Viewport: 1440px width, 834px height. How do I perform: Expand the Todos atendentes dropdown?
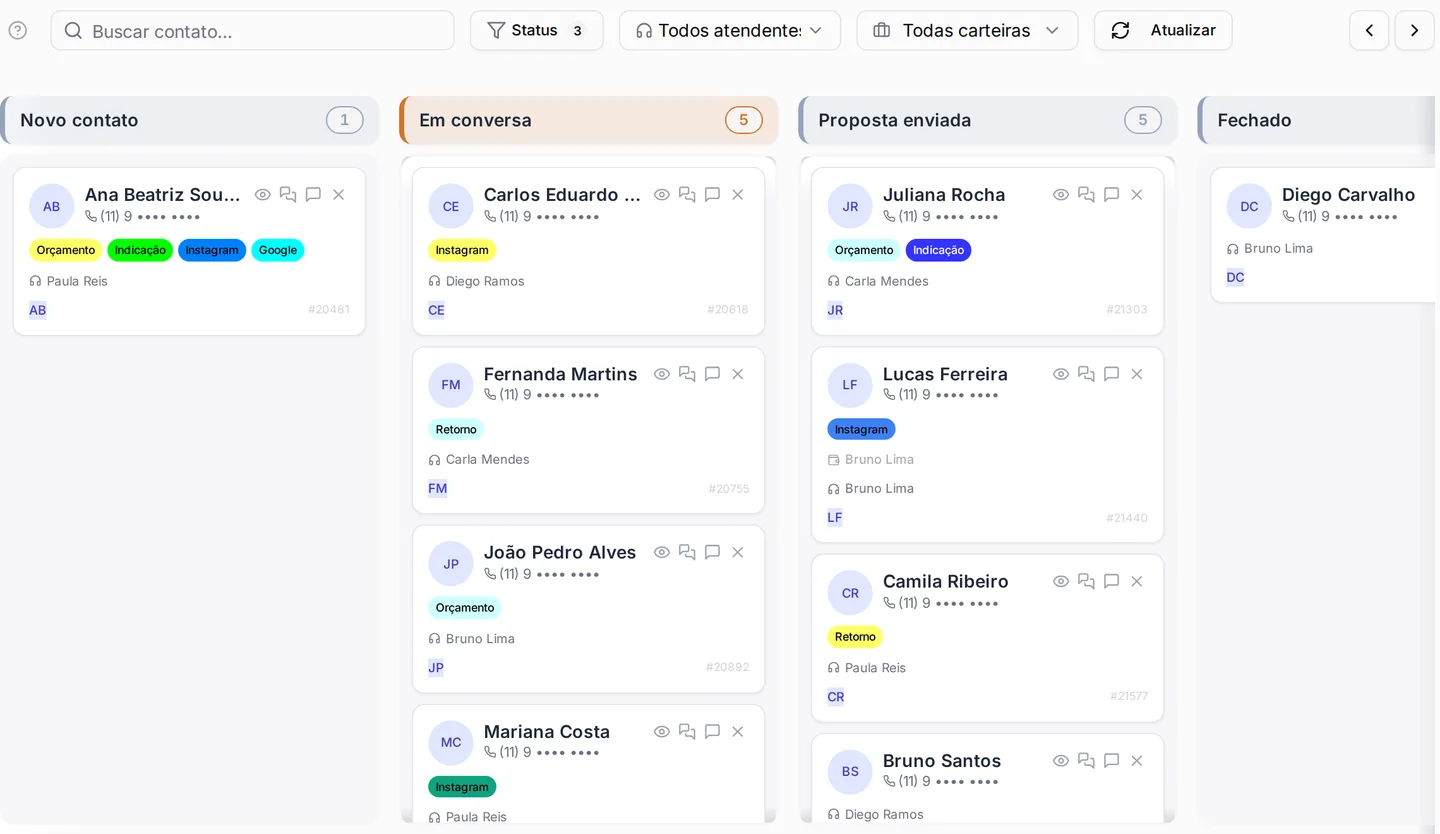click(730, 30)
